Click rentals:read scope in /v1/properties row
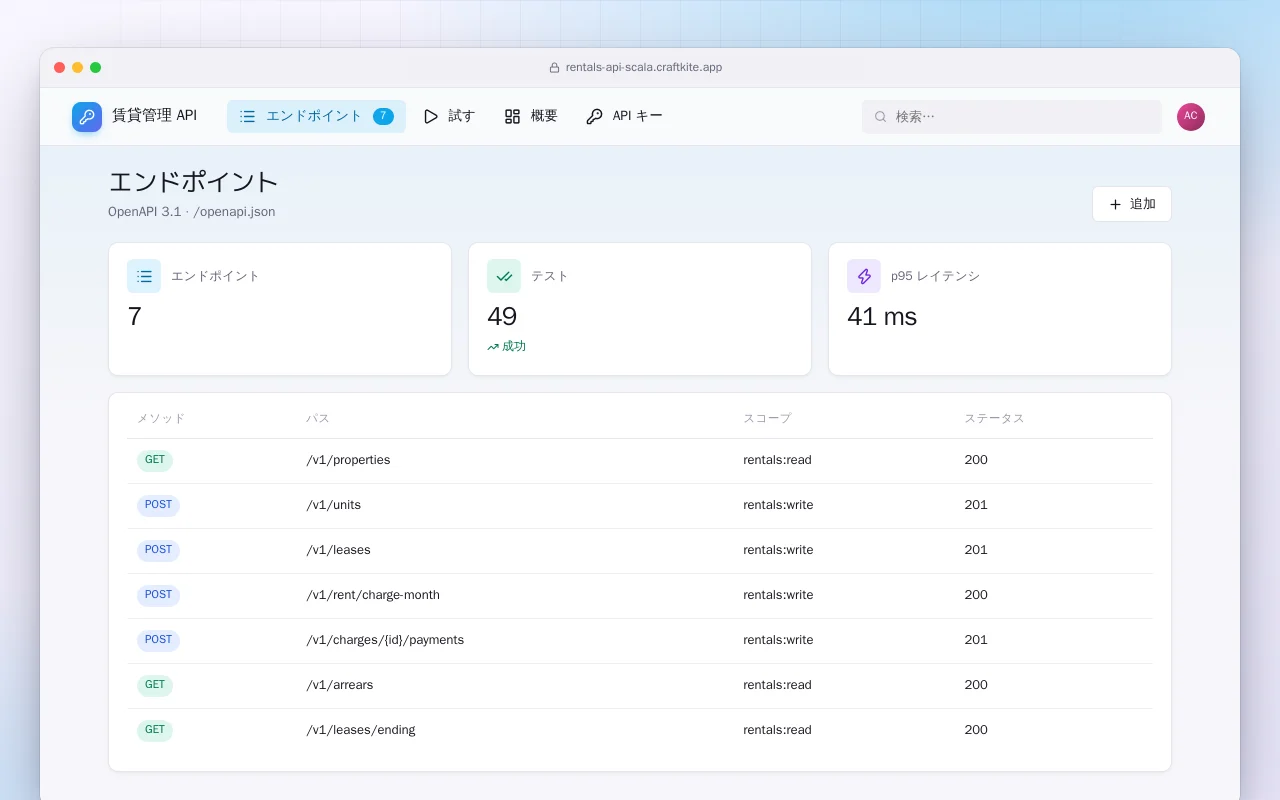The image size is (1280, 800). pos(777,460)
